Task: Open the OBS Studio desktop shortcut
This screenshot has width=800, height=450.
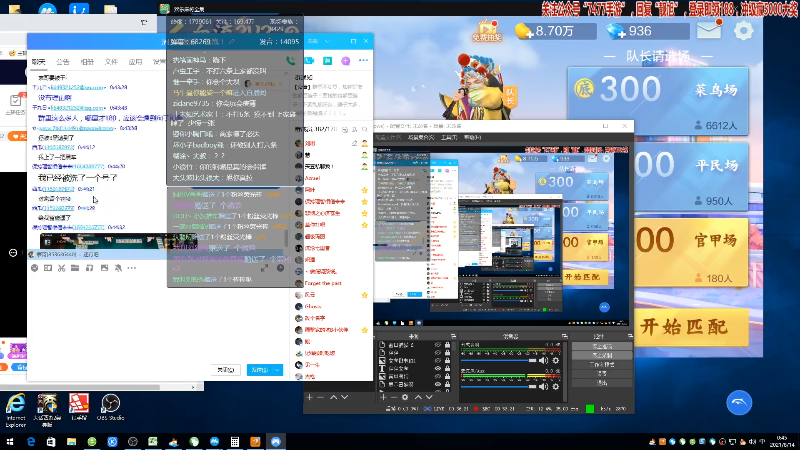Action: [x=110, y=407]
